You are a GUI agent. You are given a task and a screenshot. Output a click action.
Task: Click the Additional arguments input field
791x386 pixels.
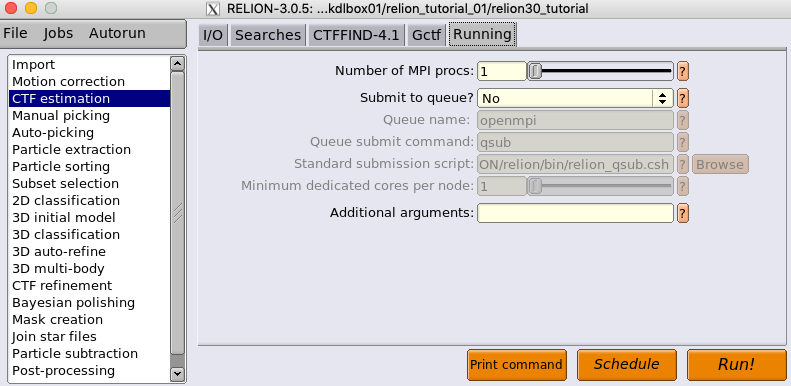[x=575, y=213]
